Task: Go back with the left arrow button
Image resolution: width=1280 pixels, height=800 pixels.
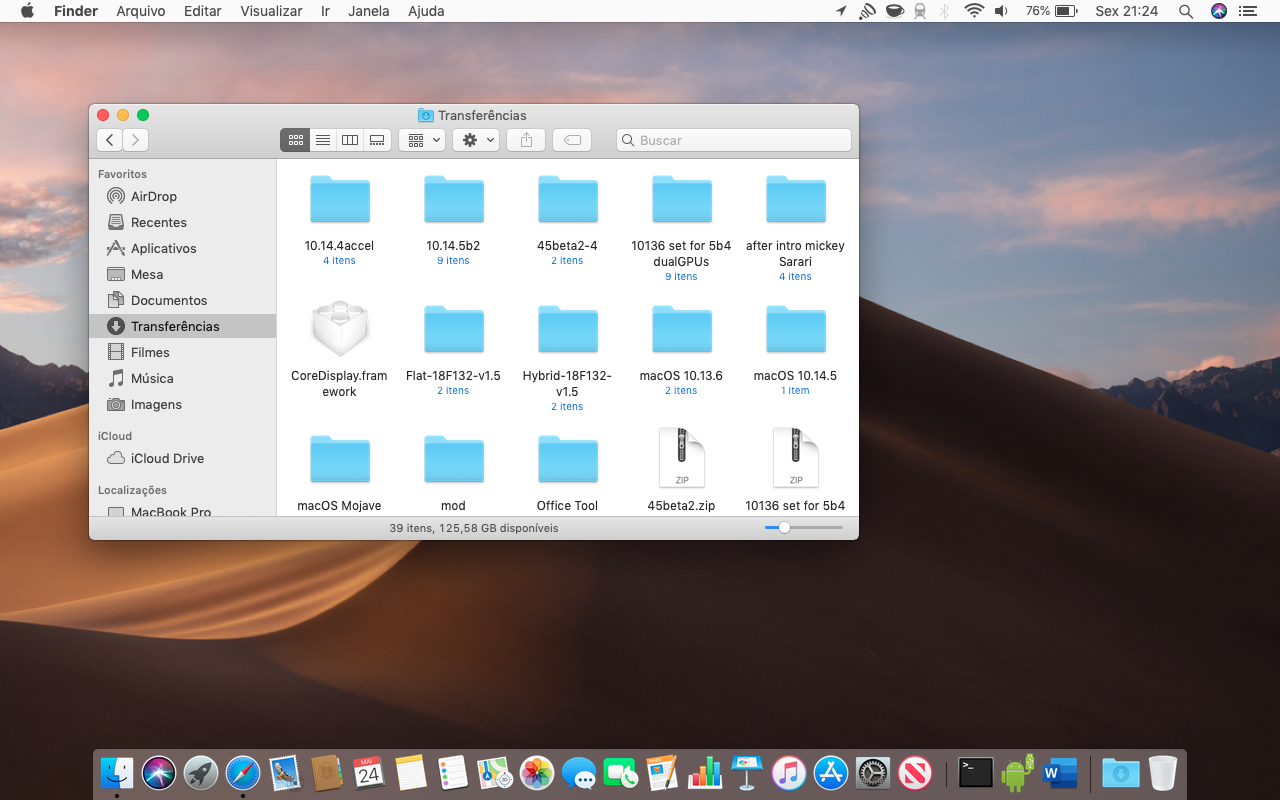Action: 110,140
